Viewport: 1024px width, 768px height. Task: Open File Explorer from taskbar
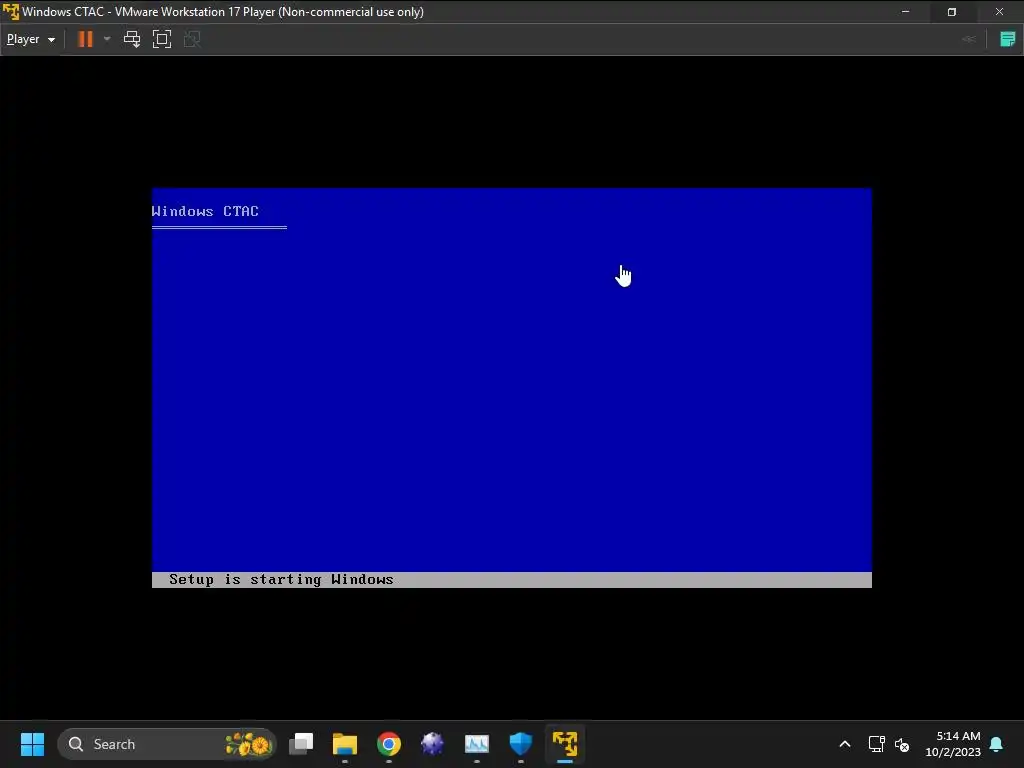point(345,744)
